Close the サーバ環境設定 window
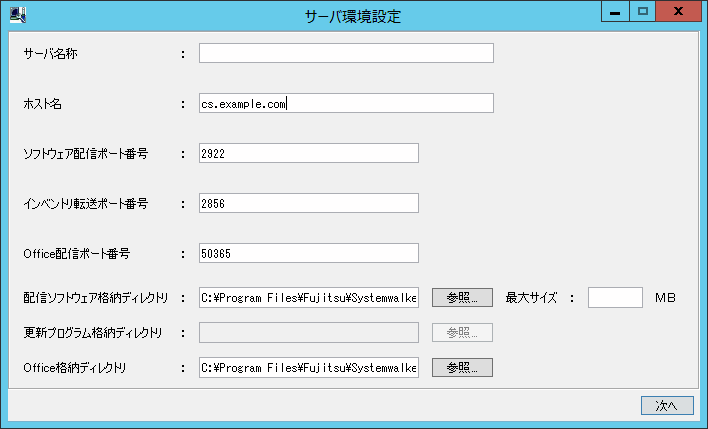The width and height of the screenshot is (708, 429). 678,12
